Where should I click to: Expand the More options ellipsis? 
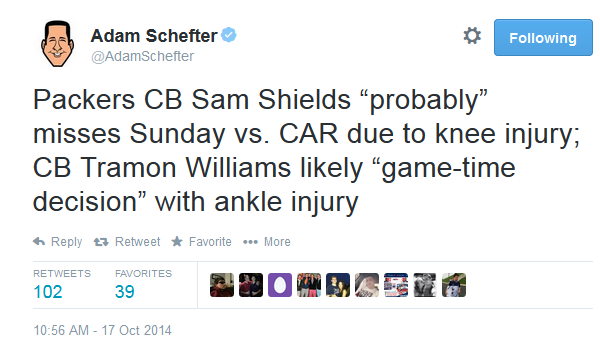(x=250, y=242)
